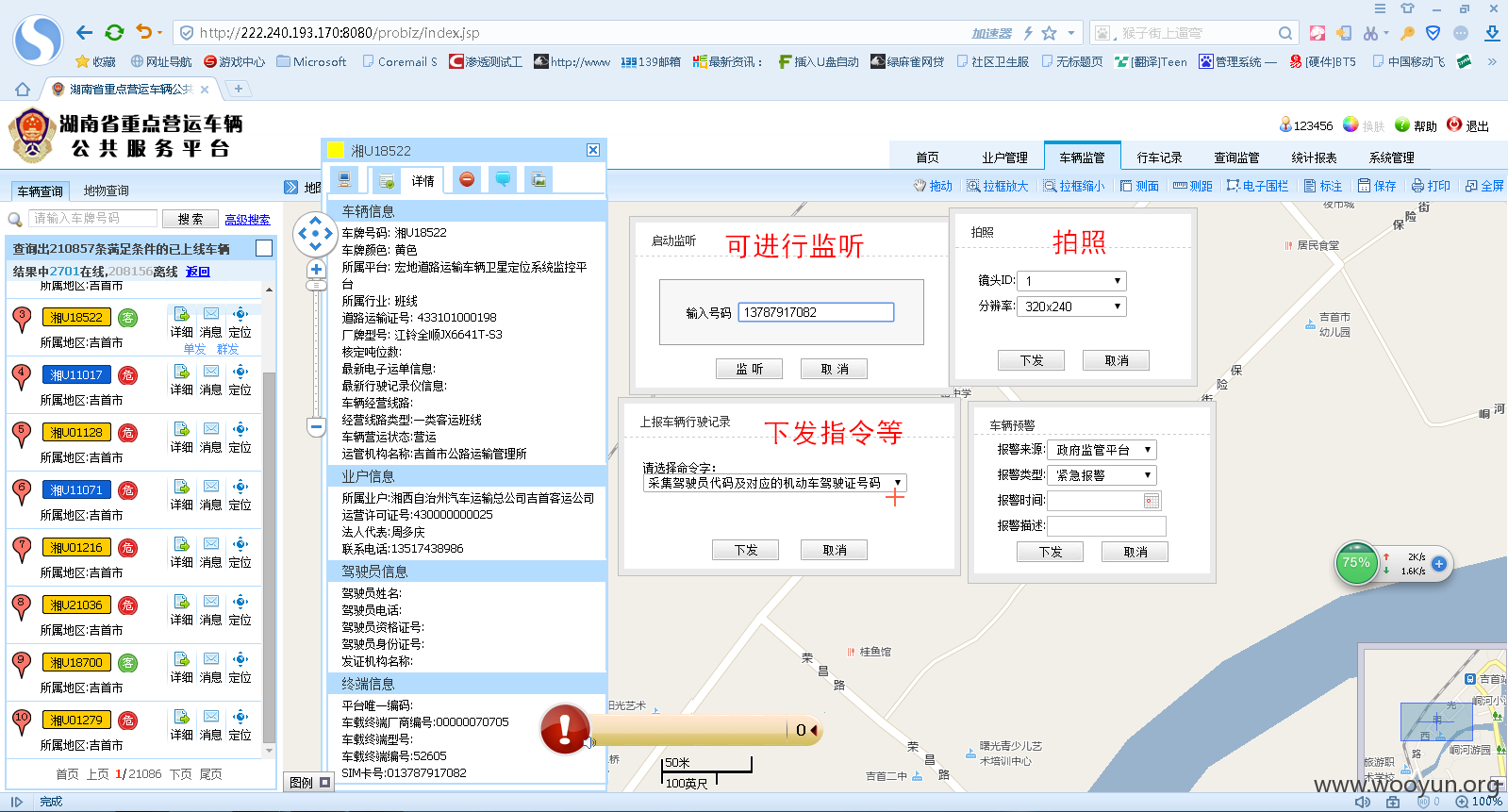Image resolution: width=1508 pixels, height=812 pixels.
Task: Click the browser download arrow icon
Action: point(1492,33)
